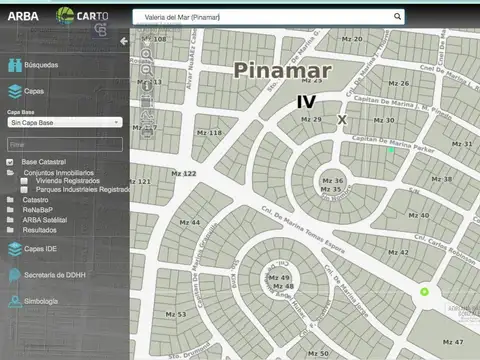The height and width of the screenshot is (360, 480).
Task: Click the ARBA logo
Action: coord(23,16)
